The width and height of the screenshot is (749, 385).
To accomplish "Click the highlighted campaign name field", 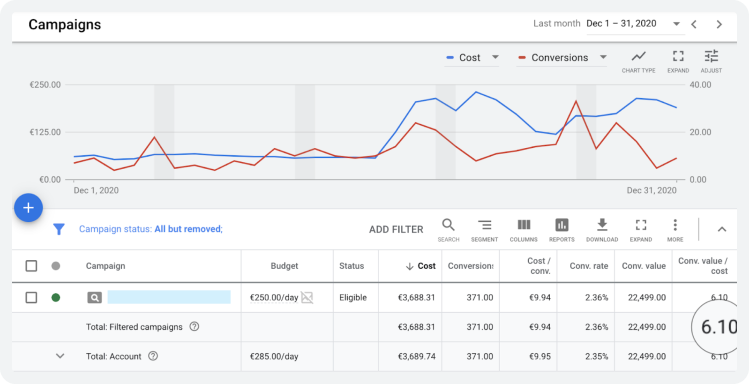I will [x=169, y=297].
